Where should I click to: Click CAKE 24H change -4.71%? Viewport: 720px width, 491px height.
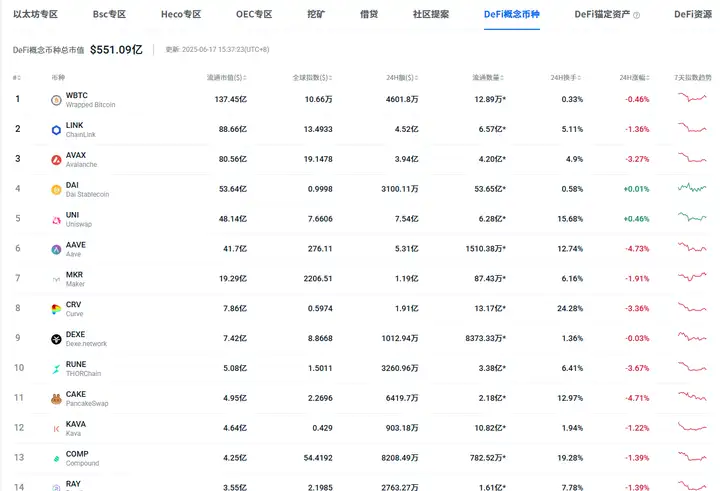pos(637,398)
